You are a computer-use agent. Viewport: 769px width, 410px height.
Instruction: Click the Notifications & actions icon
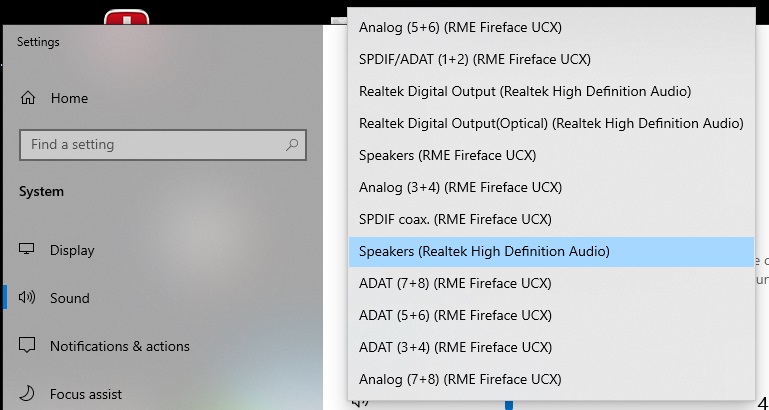[x=28, y=346]
